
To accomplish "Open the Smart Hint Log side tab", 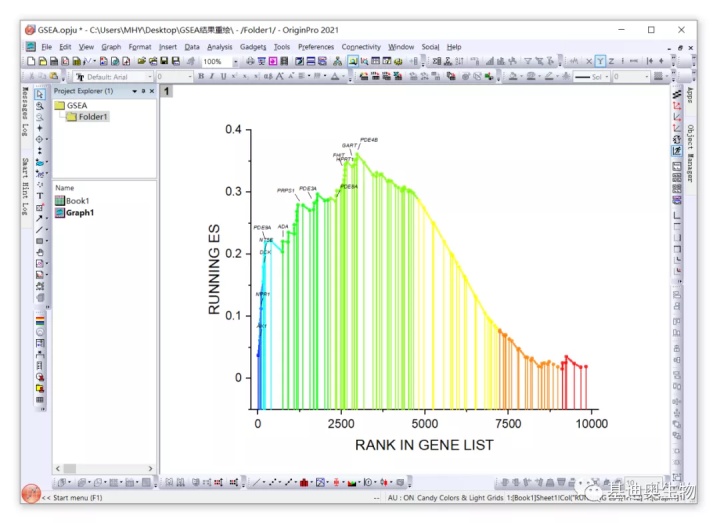I will 25,186.
